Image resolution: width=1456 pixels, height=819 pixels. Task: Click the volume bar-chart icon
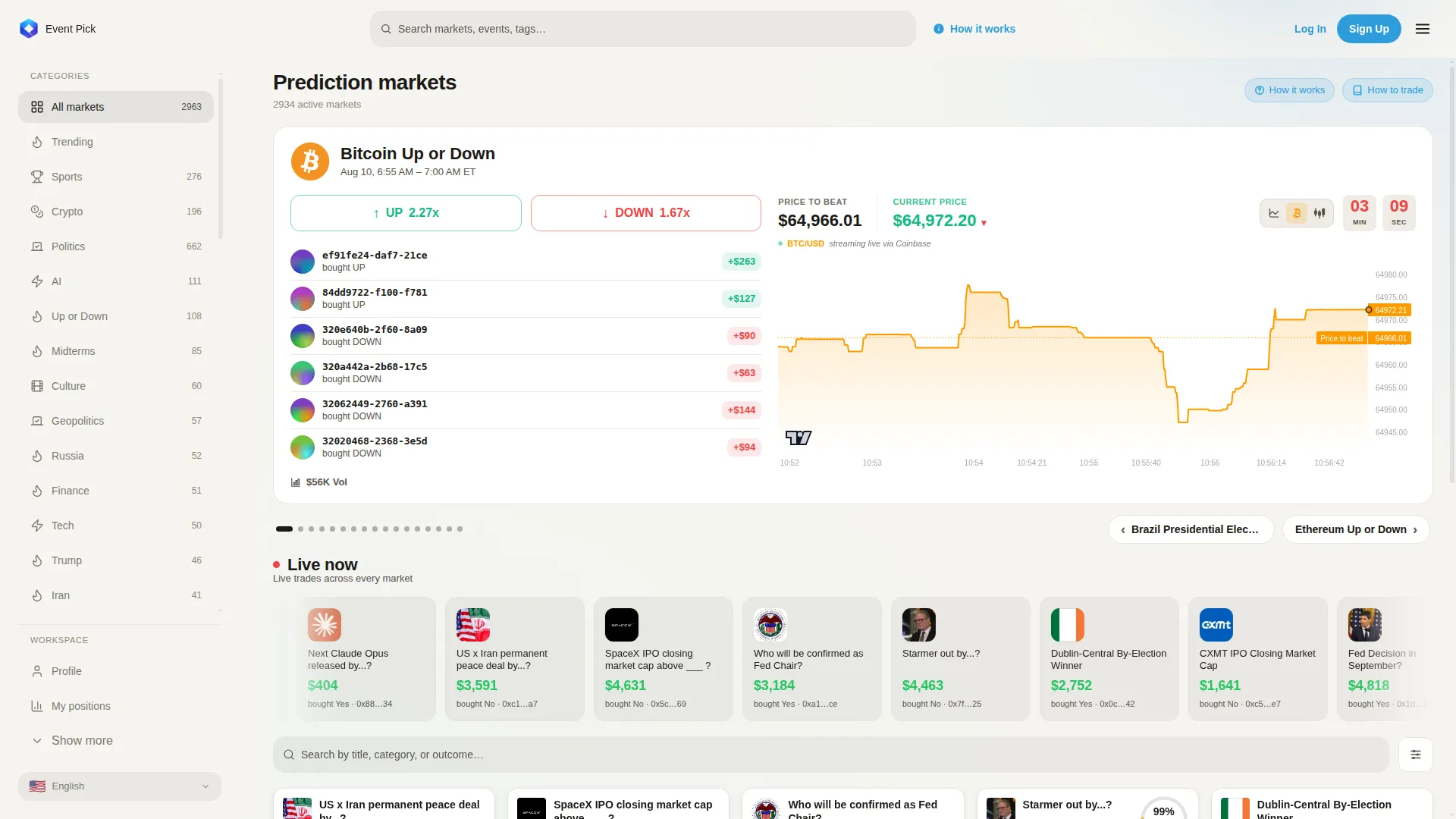point(296,482)
